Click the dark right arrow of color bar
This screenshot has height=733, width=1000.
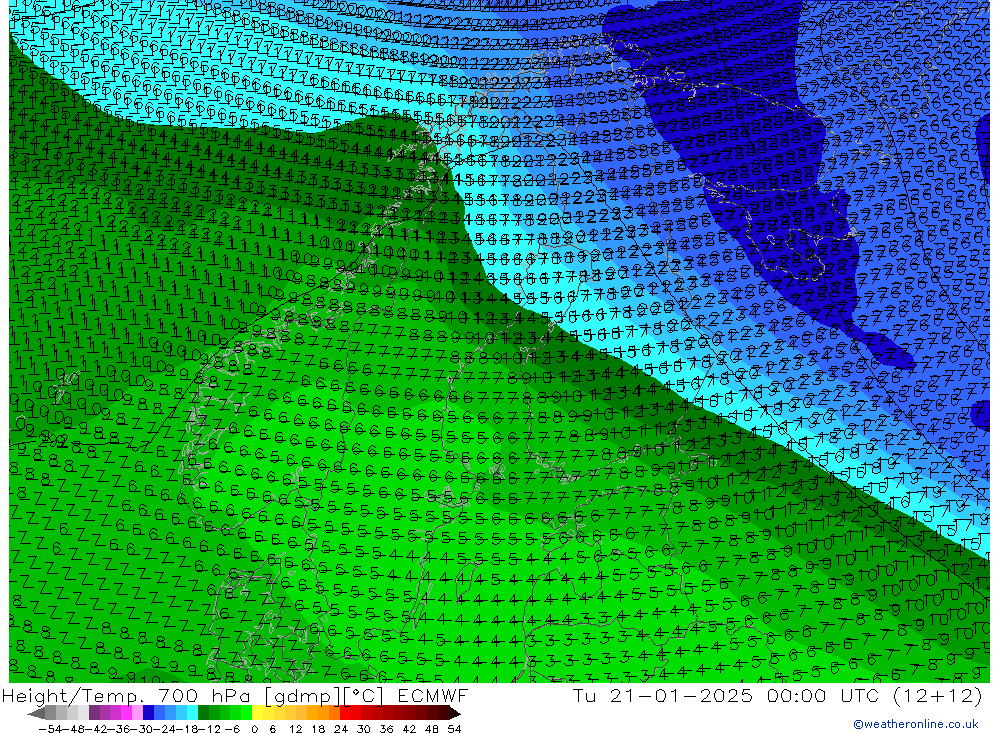(x=455, y=713)
